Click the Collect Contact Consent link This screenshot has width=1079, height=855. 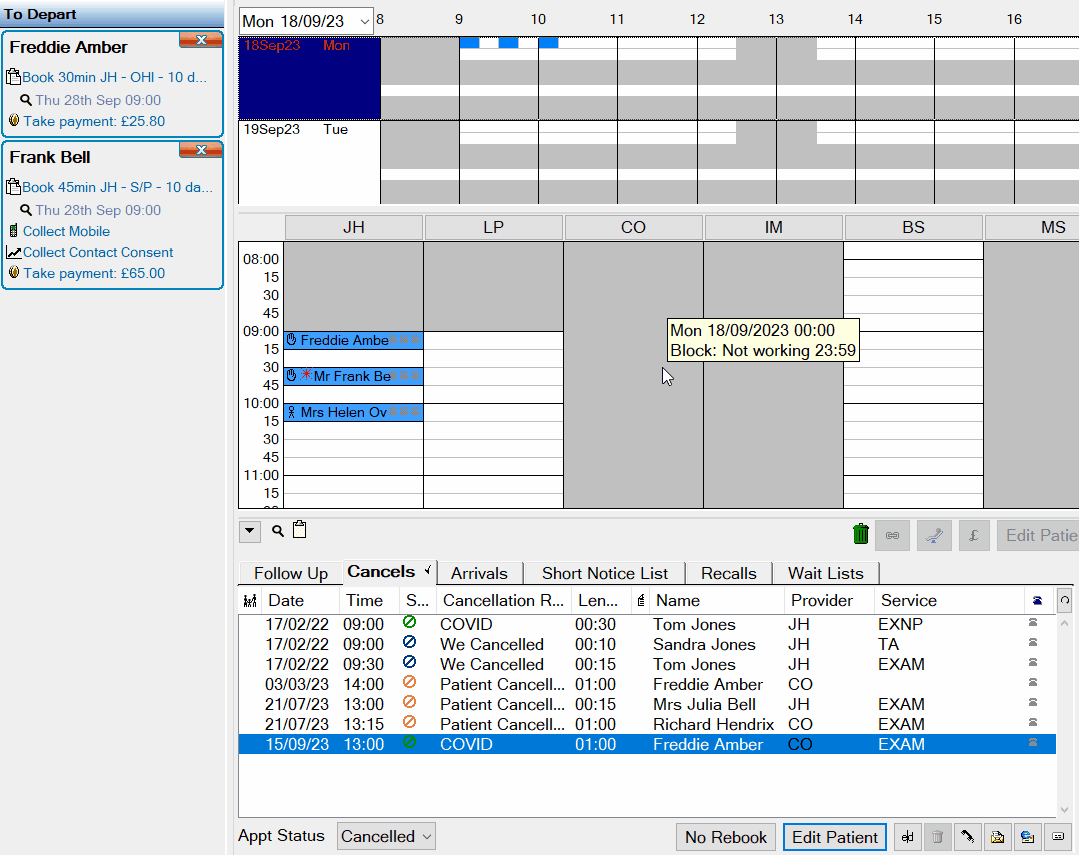pos(98,253)
